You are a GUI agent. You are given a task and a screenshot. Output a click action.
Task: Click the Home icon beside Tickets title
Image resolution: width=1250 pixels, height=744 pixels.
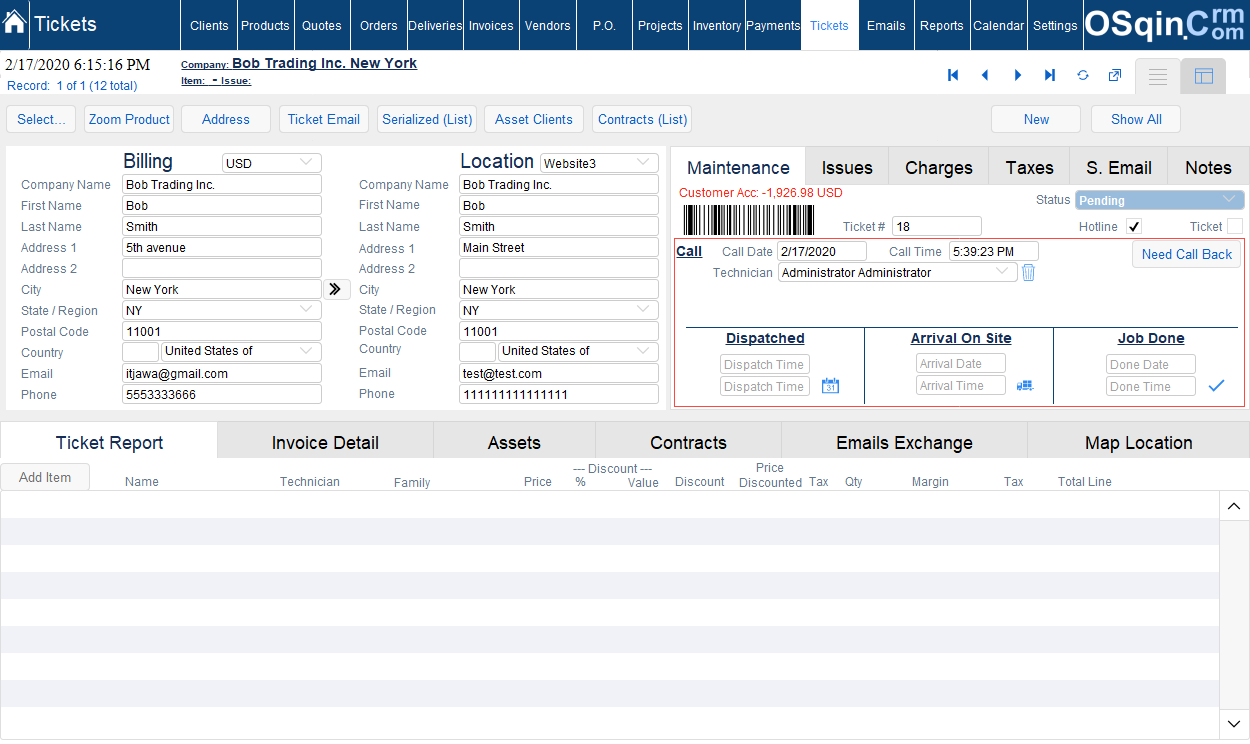coord(15,22)
